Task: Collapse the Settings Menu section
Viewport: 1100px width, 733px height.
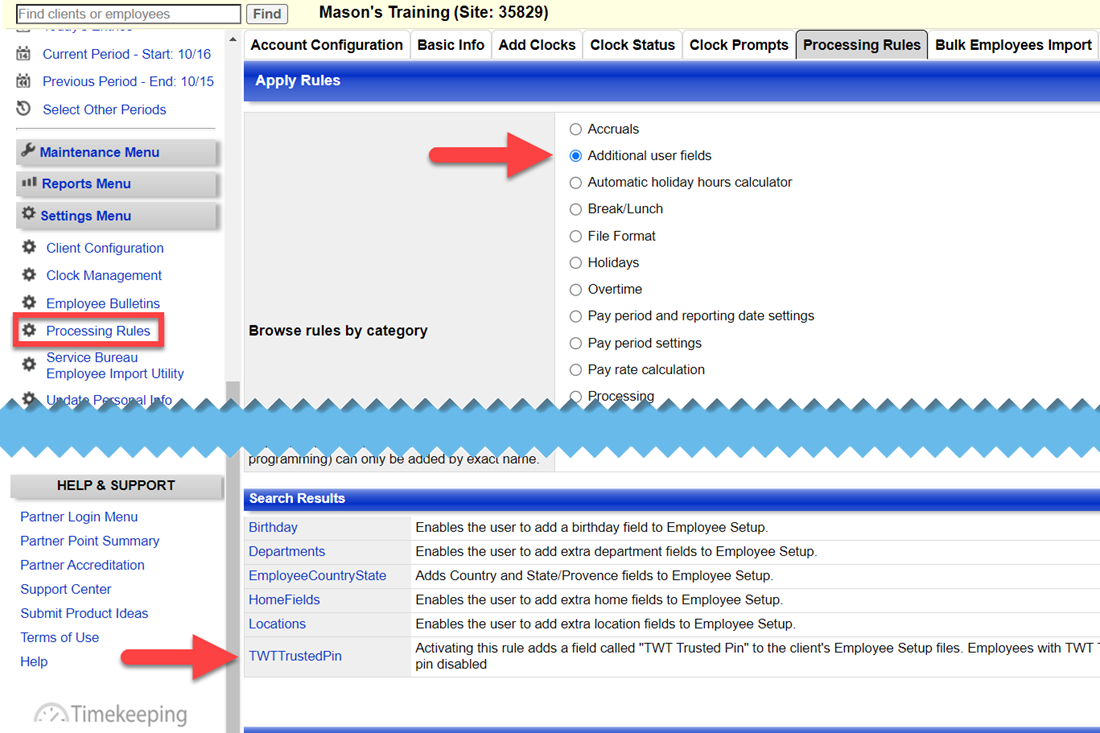Action: pos(89,216)
